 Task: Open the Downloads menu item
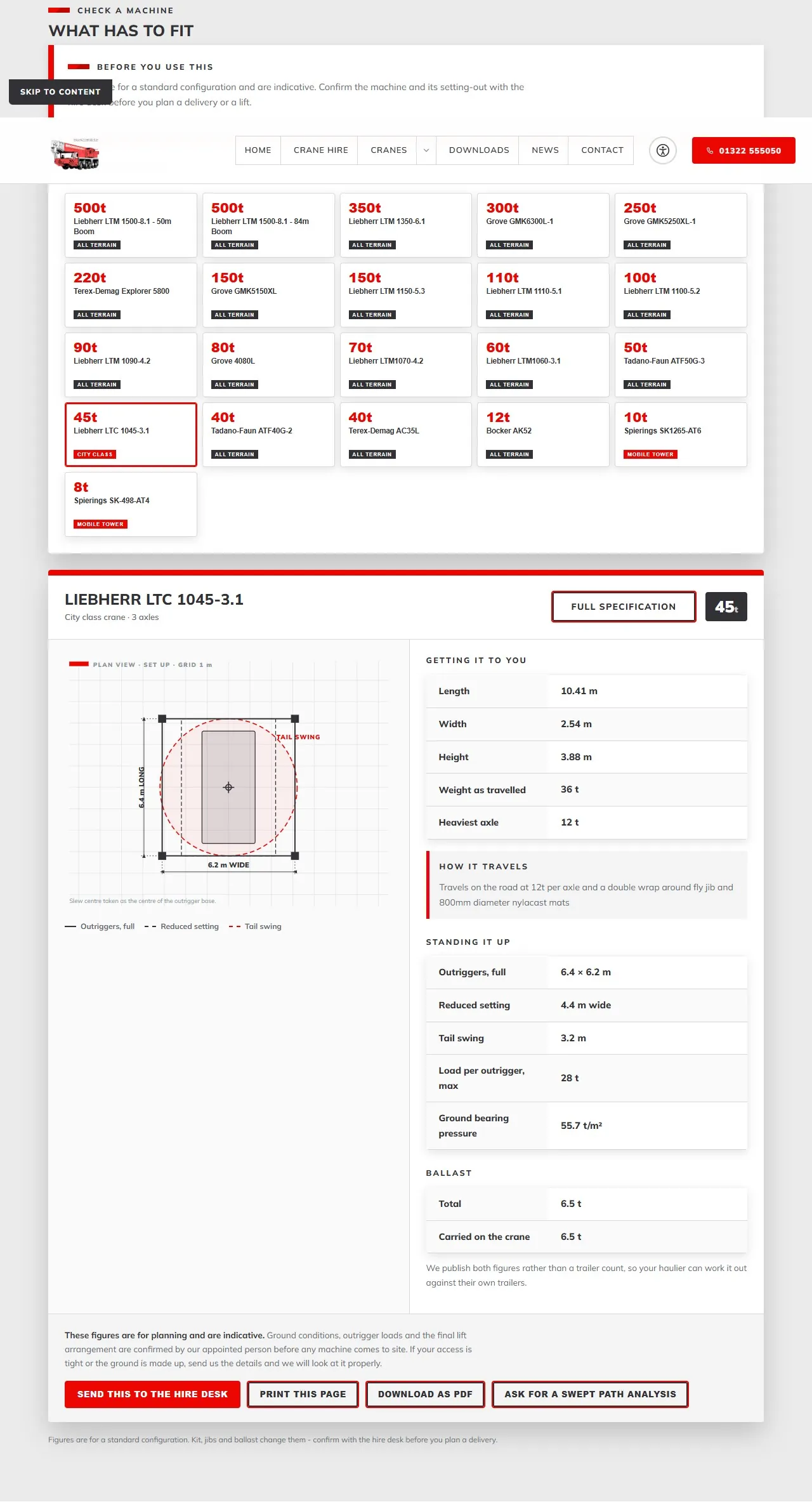coord(479,150)
